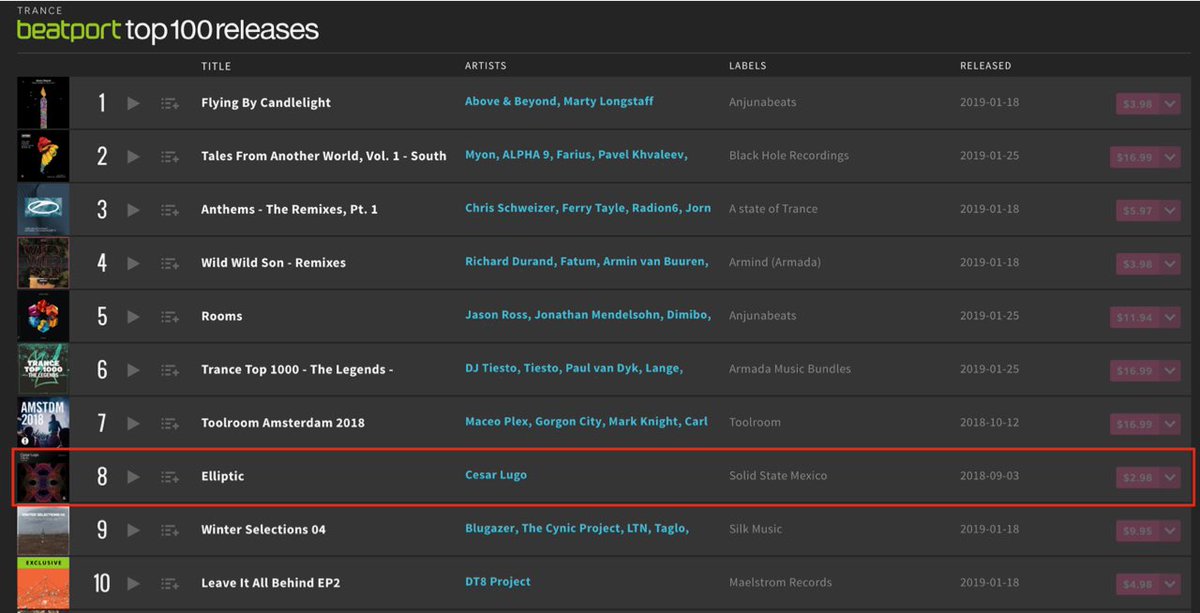1200x613 pixels.
Task: Add Rooms to the queue
Action: [x=170, y=316]
